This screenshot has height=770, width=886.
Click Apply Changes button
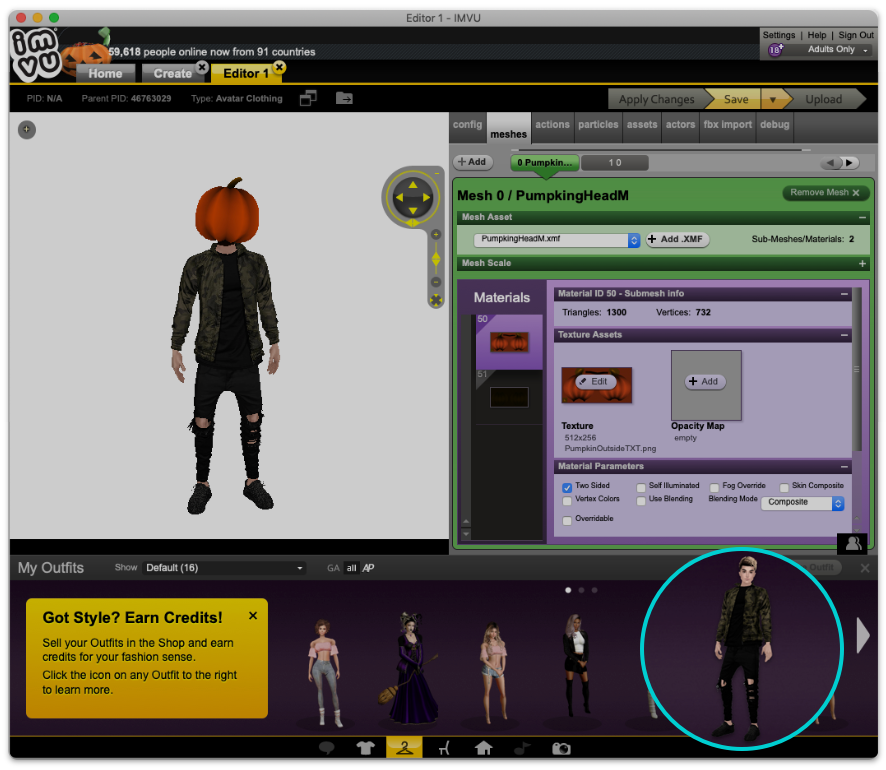pos(656,99)
